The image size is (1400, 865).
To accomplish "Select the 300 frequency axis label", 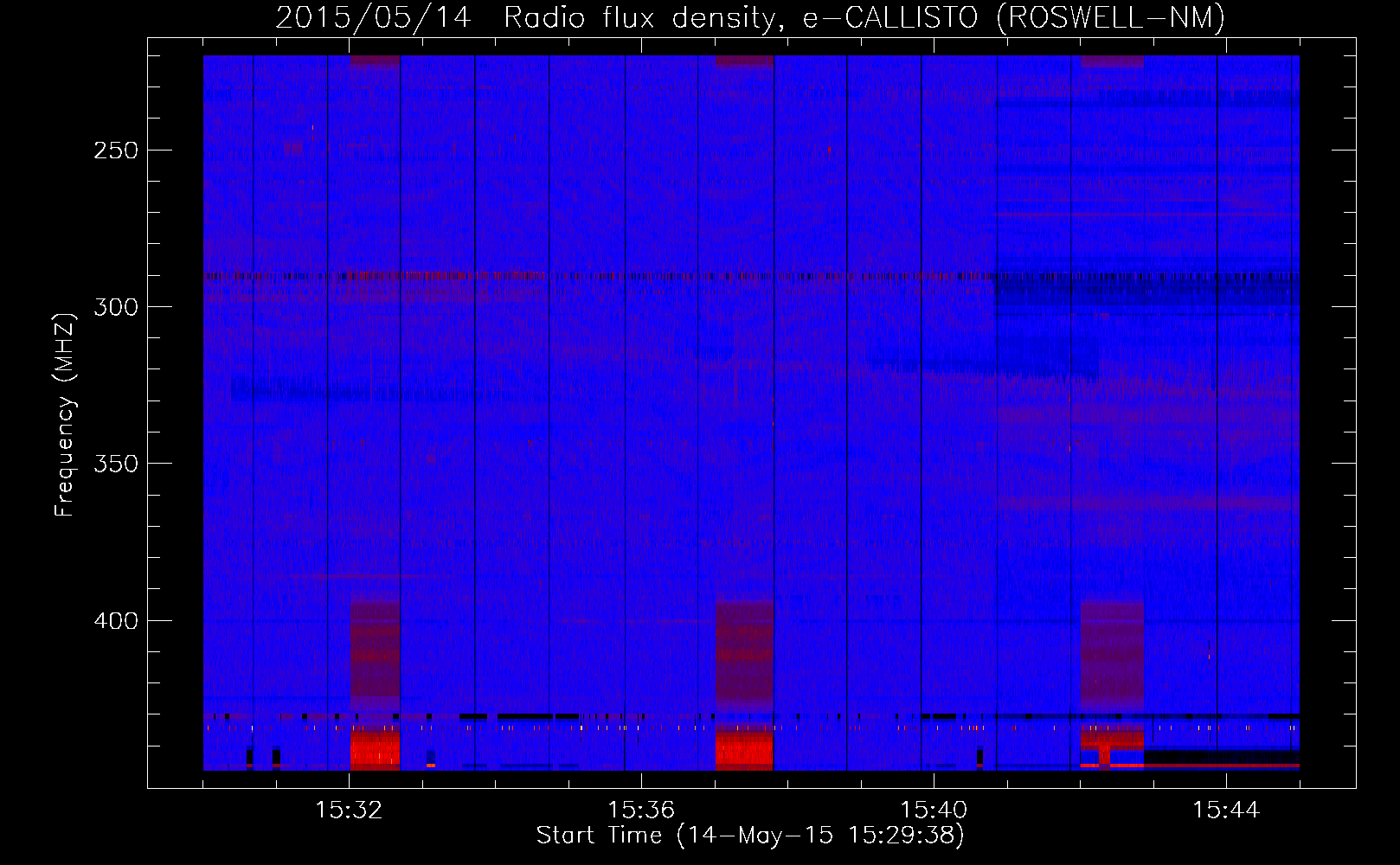I will coord(116,307).
